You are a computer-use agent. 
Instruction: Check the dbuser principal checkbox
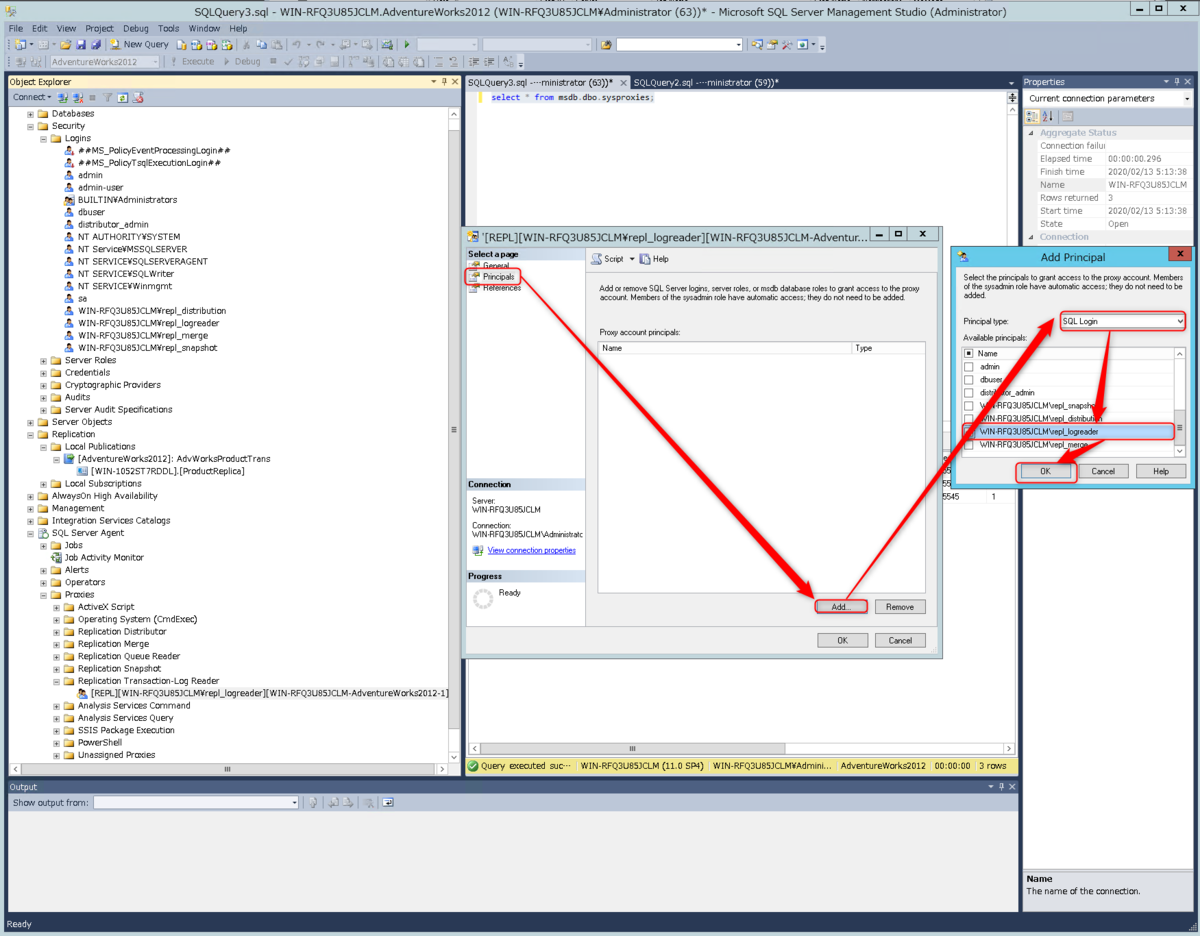(968, 380)
